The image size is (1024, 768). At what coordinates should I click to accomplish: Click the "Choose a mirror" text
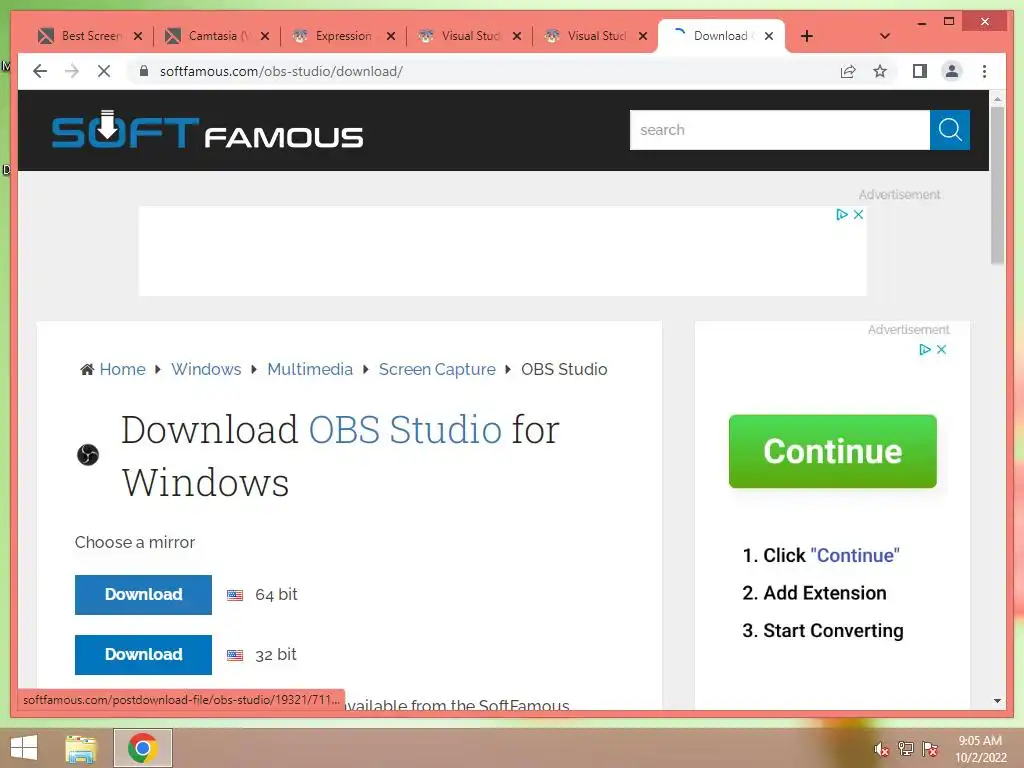click(135, 543)
